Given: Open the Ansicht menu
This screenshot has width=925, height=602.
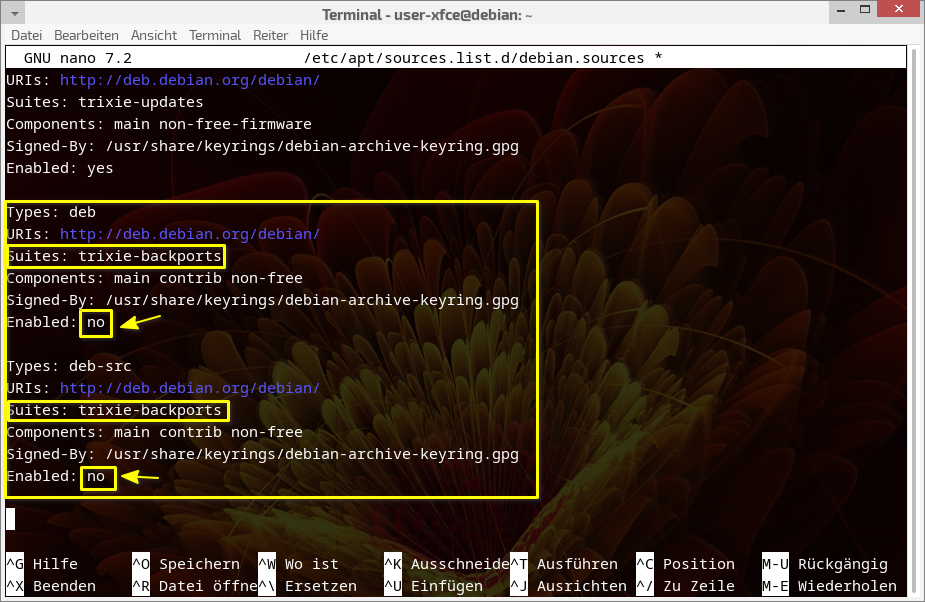Looking at the screenshot, I should coord(154,35).
